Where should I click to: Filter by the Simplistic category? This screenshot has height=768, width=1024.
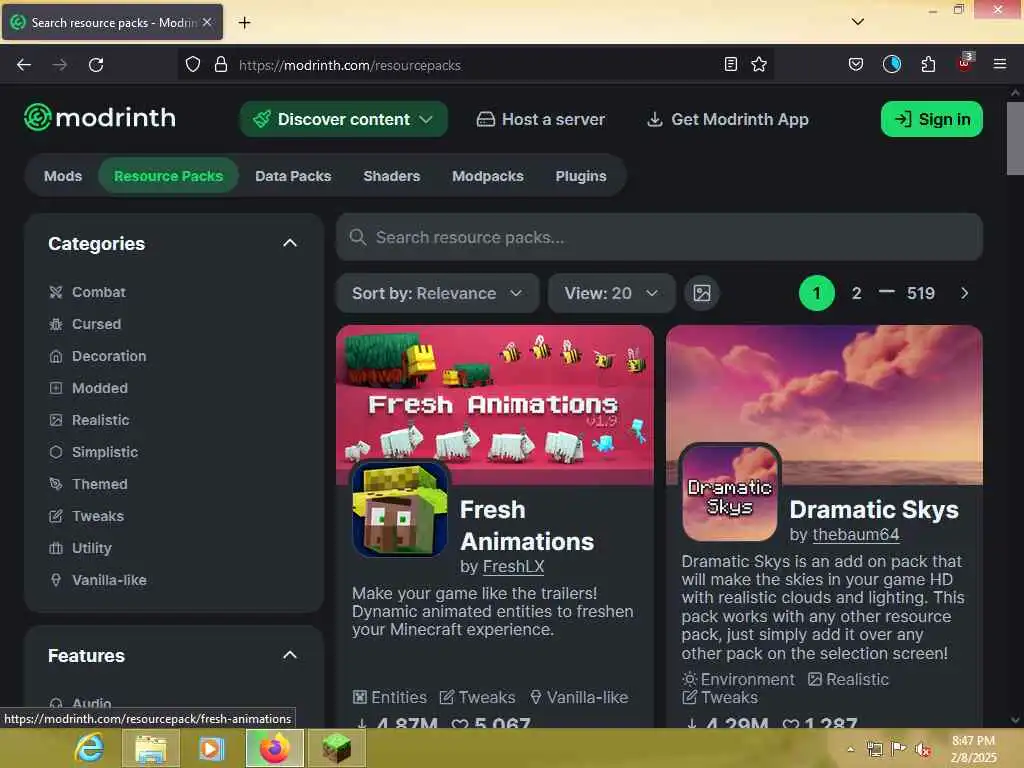point(93,452)
